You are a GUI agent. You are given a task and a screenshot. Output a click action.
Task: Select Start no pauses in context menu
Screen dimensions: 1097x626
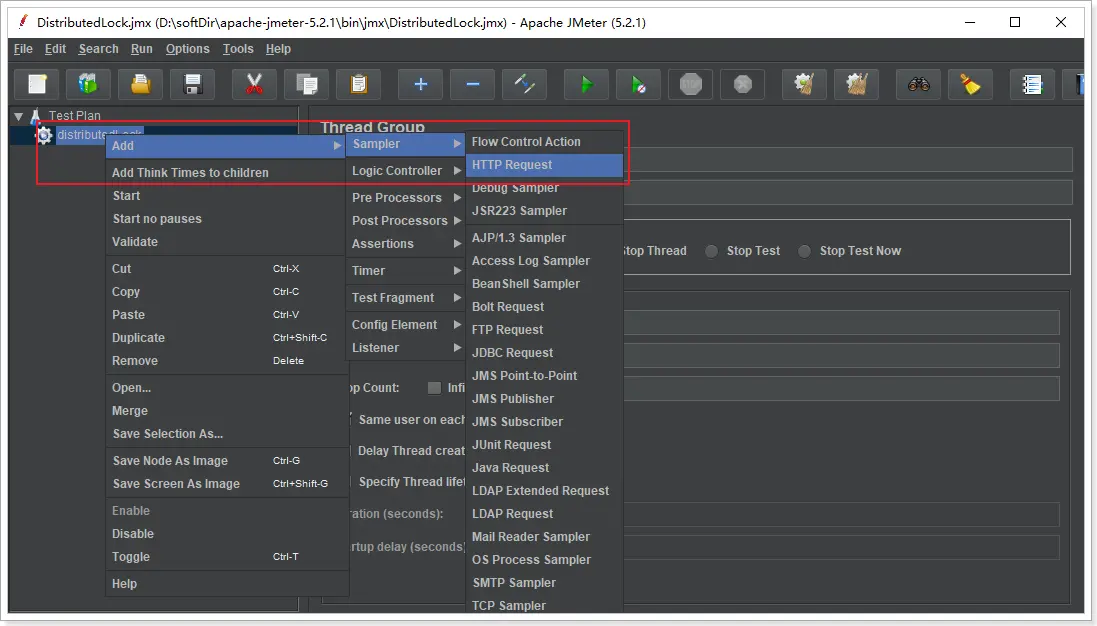226,219
